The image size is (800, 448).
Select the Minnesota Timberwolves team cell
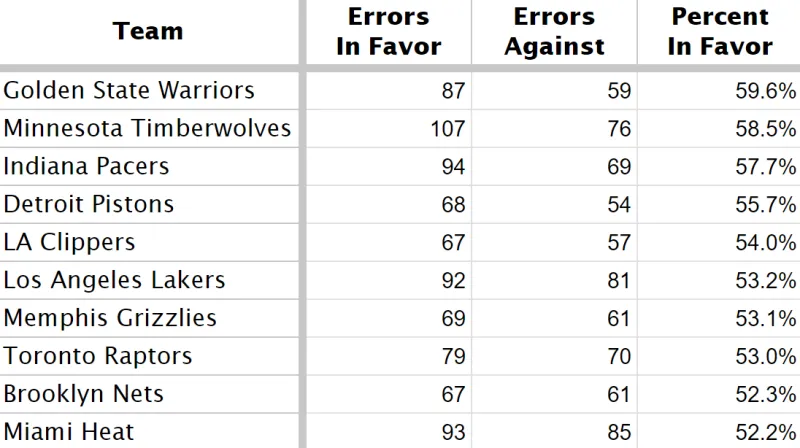pos(147,129)
